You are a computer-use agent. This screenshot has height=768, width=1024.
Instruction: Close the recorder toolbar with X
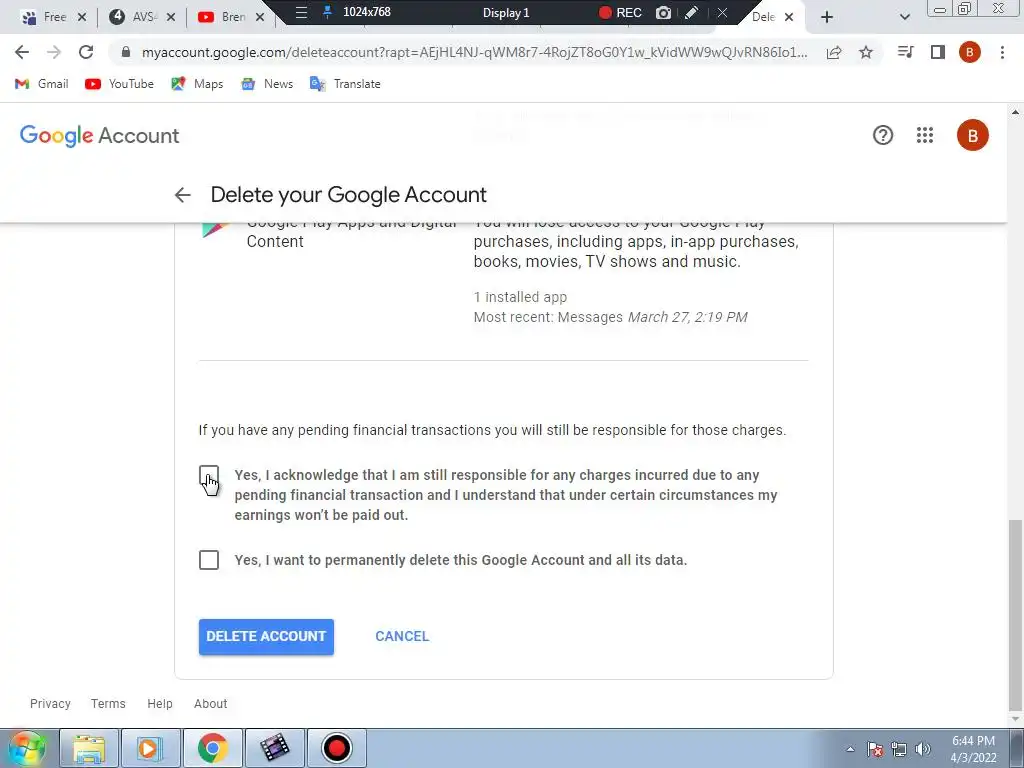(x=722, y=12)
